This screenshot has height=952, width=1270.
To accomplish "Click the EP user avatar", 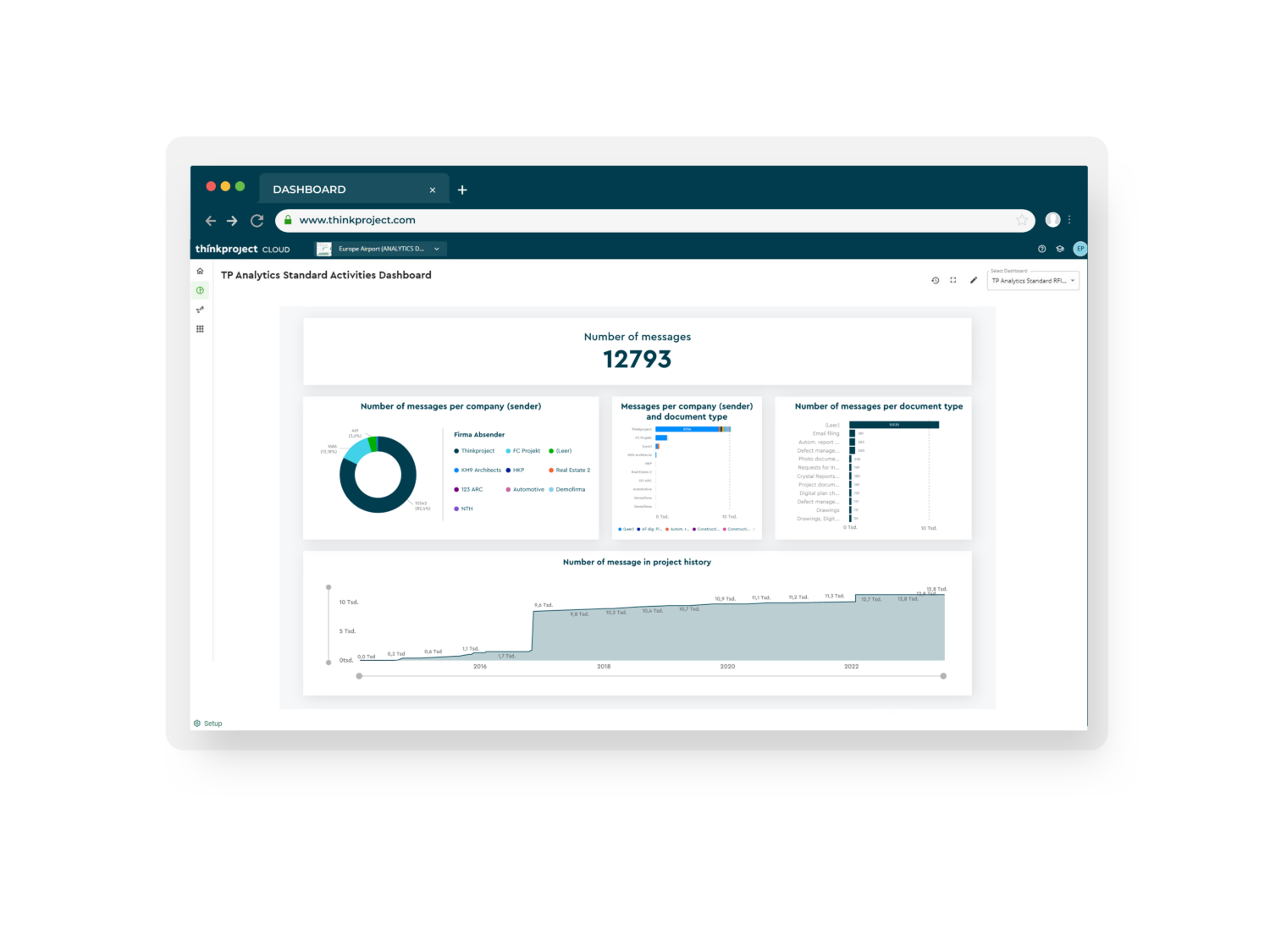I will point(1079,249).
